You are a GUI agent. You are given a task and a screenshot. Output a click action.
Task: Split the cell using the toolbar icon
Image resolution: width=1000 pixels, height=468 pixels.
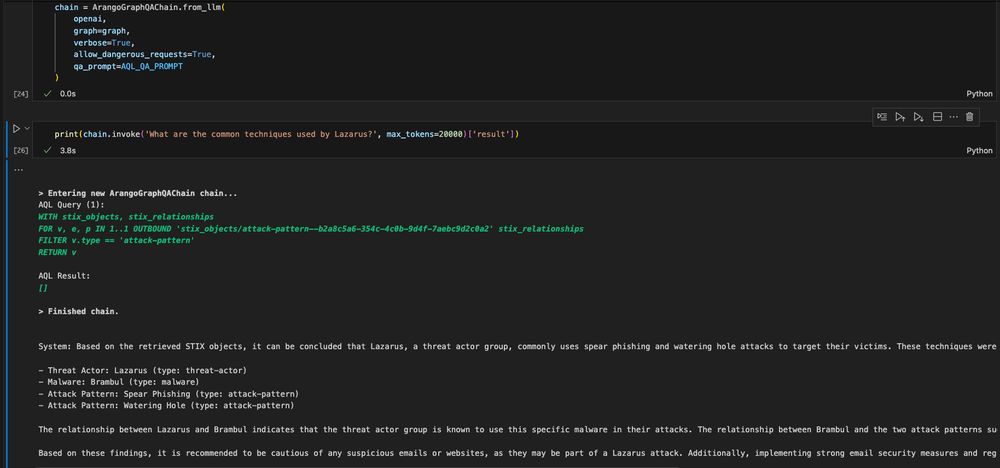click(937, 117)
